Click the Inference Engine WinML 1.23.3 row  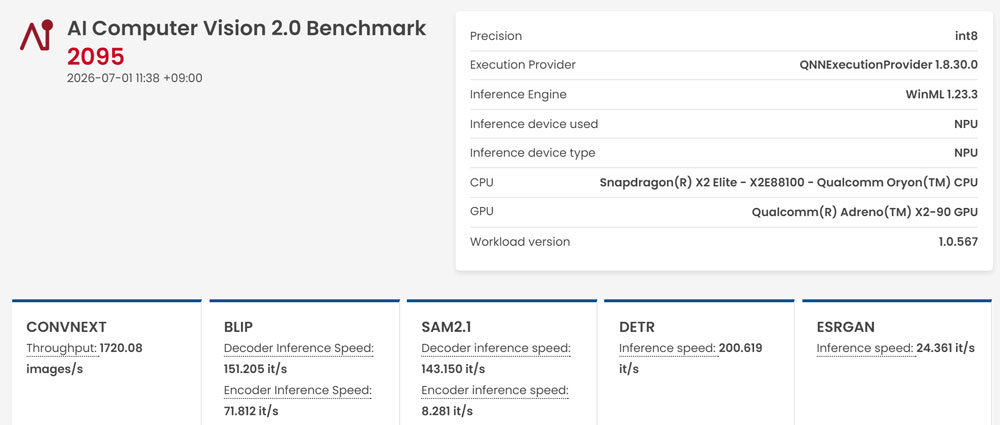point(724,95)
